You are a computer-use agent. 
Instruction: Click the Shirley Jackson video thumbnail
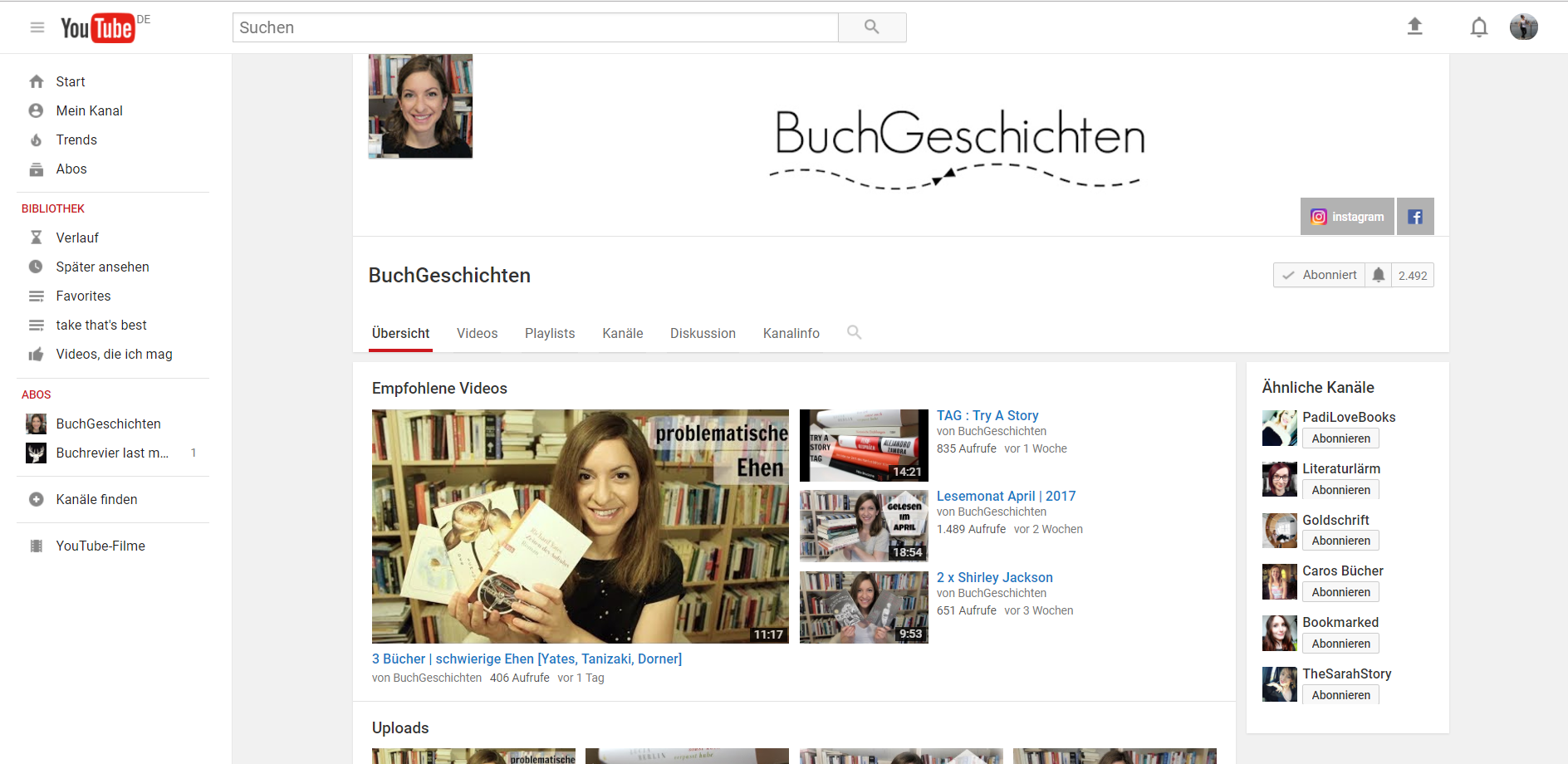(x=864, y=607)
